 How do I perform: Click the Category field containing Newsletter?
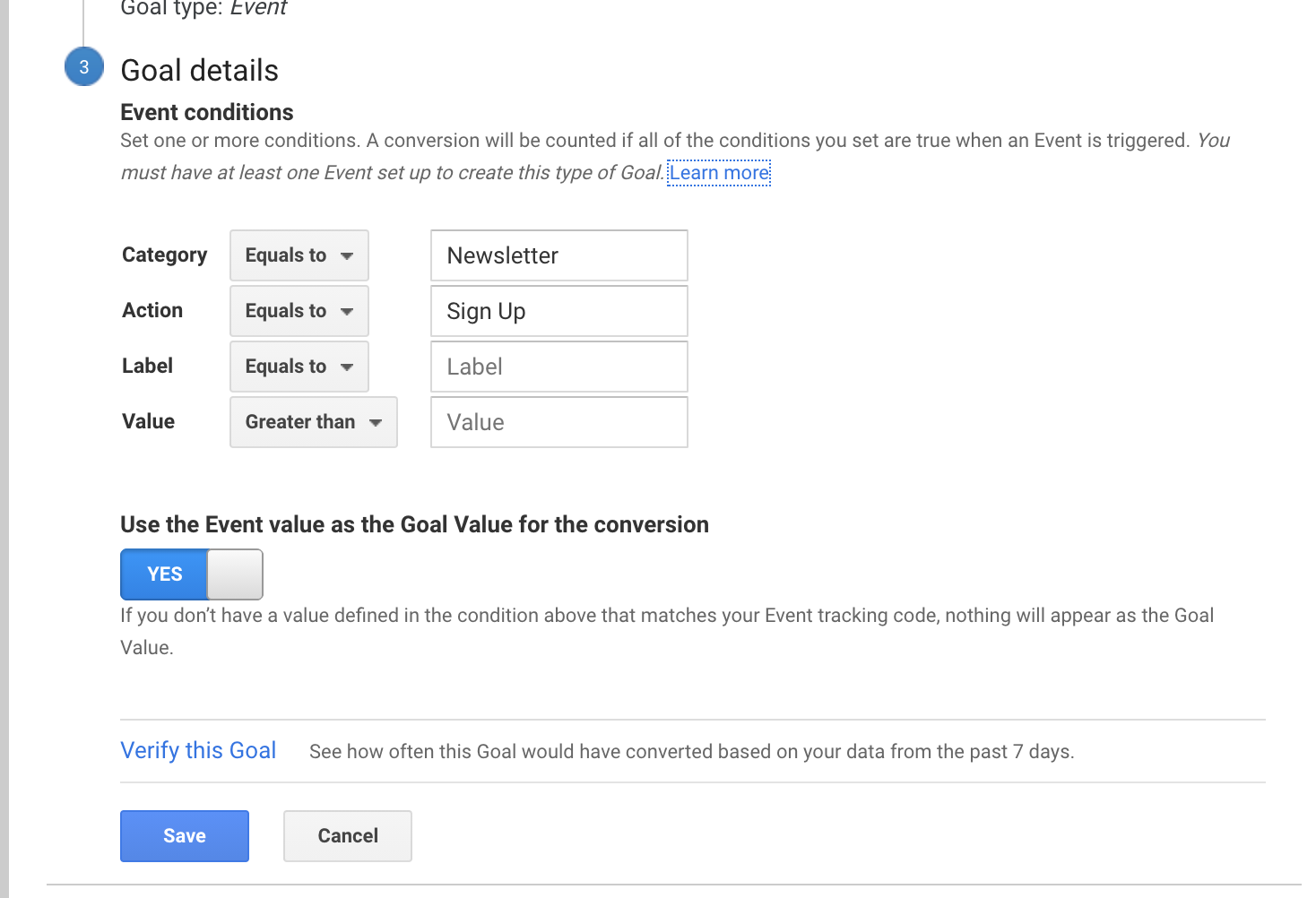point(558,255)
